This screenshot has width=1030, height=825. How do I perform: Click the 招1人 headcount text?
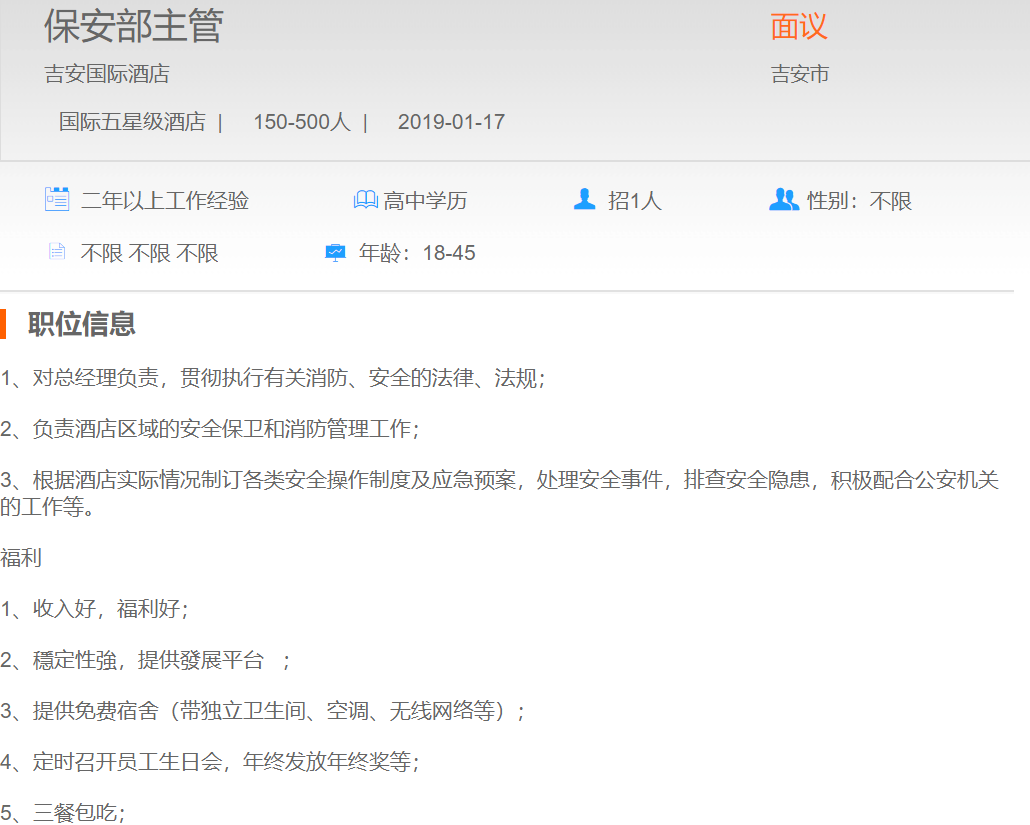(x=635, y=201)
